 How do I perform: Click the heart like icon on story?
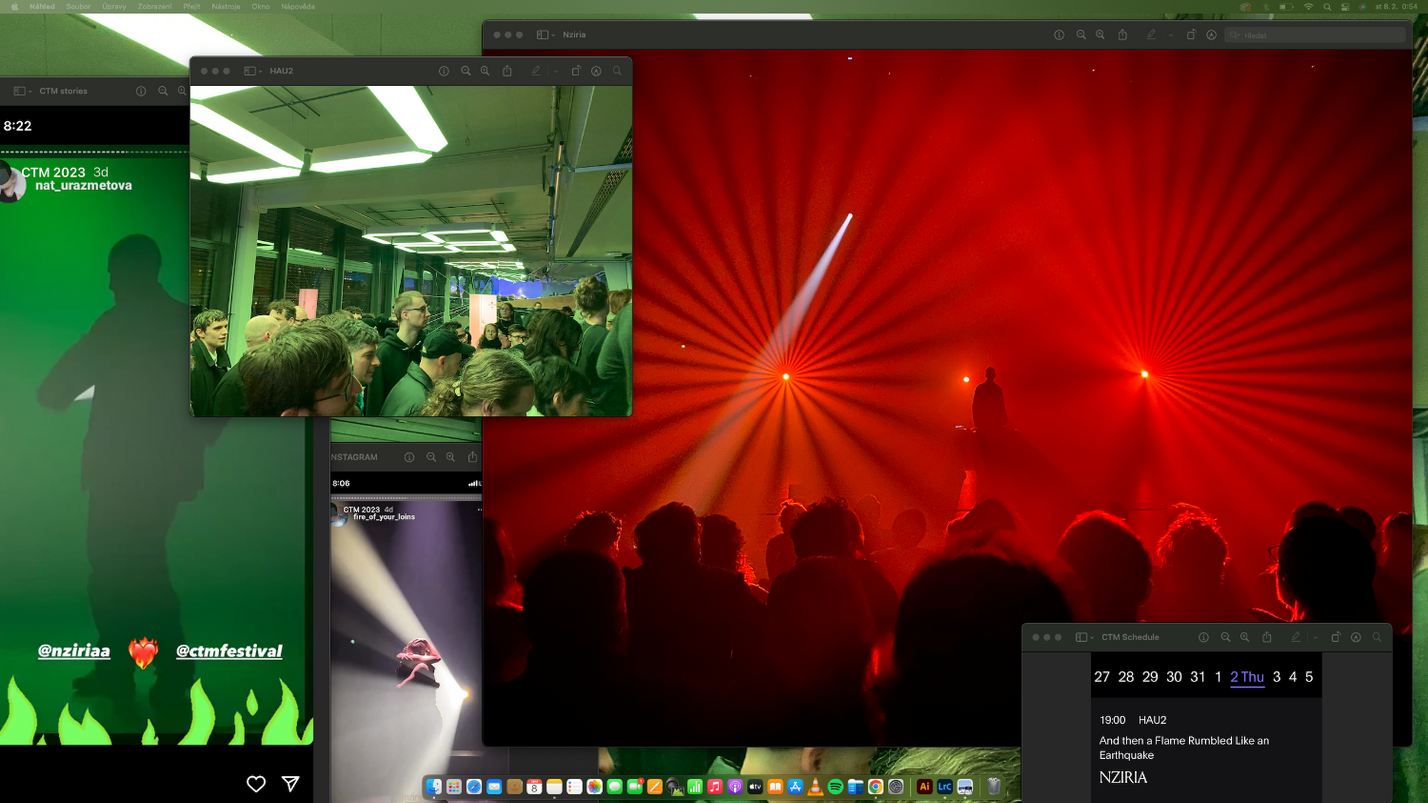pyautogui.click(x=256, y=784)
